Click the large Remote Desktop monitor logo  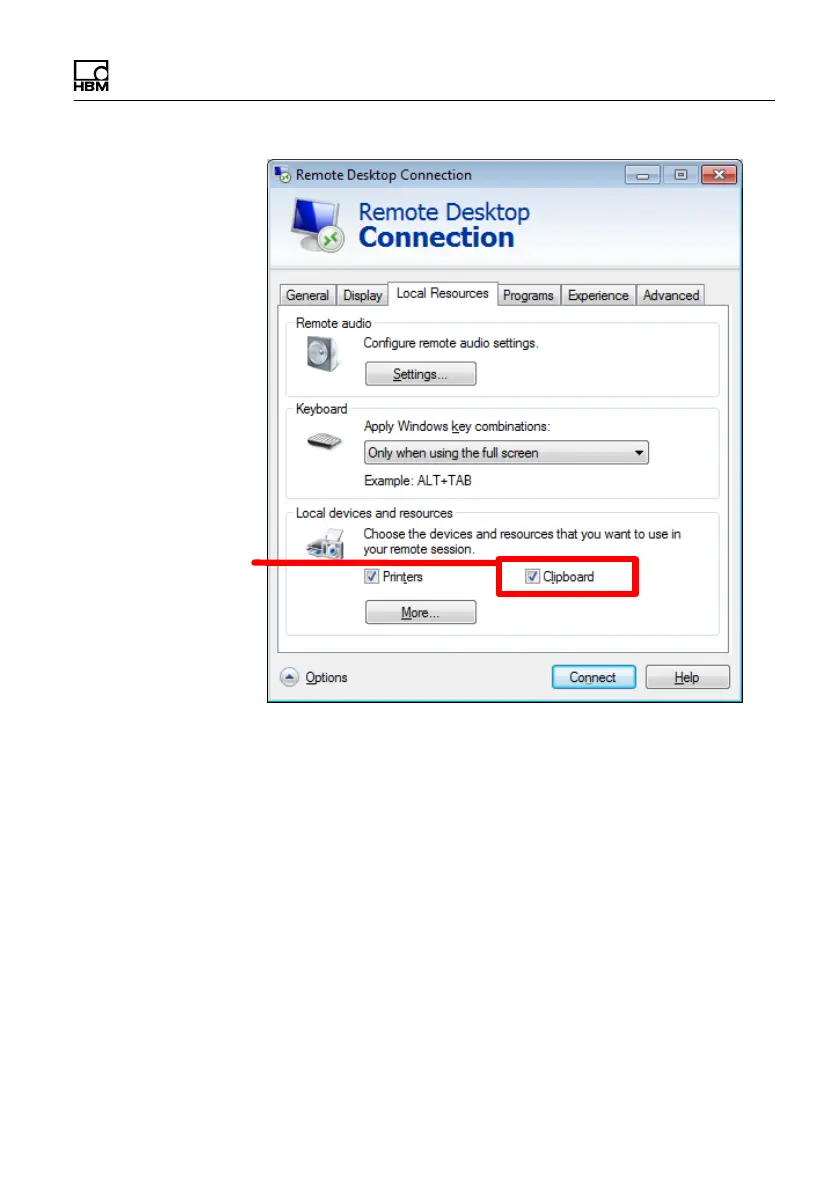pos(318,225)
